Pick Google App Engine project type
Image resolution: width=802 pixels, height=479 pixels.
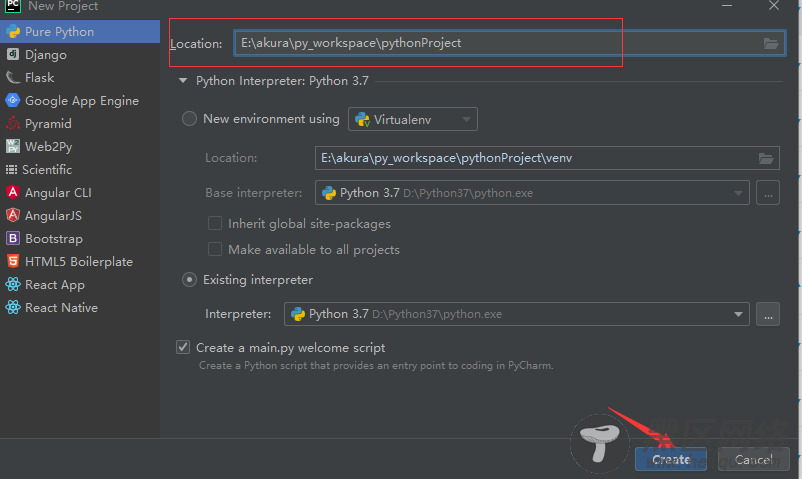(x=80, y=101)
